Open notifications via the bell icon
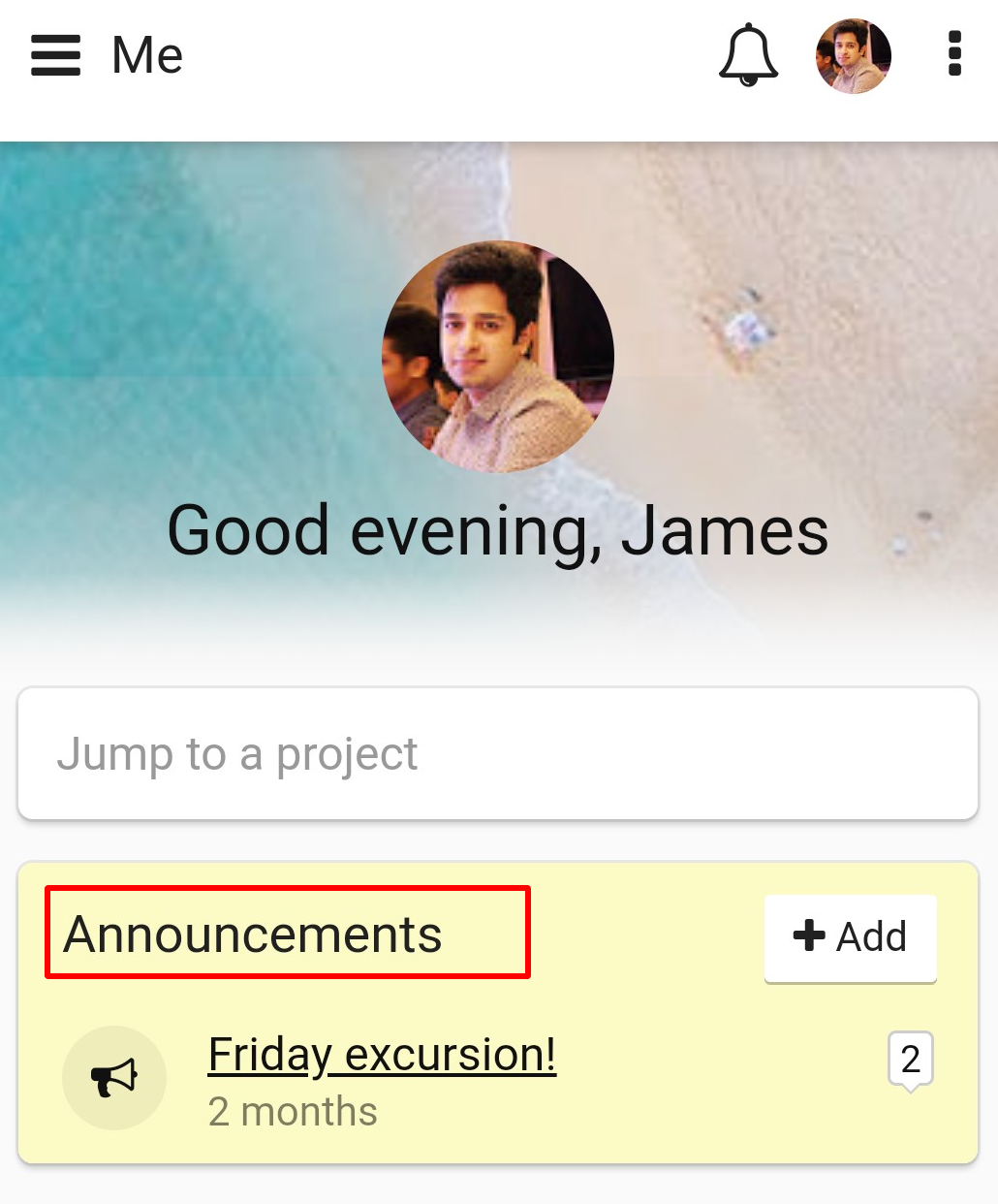This screenshot has width=998, height=1204. pos(748,55)
